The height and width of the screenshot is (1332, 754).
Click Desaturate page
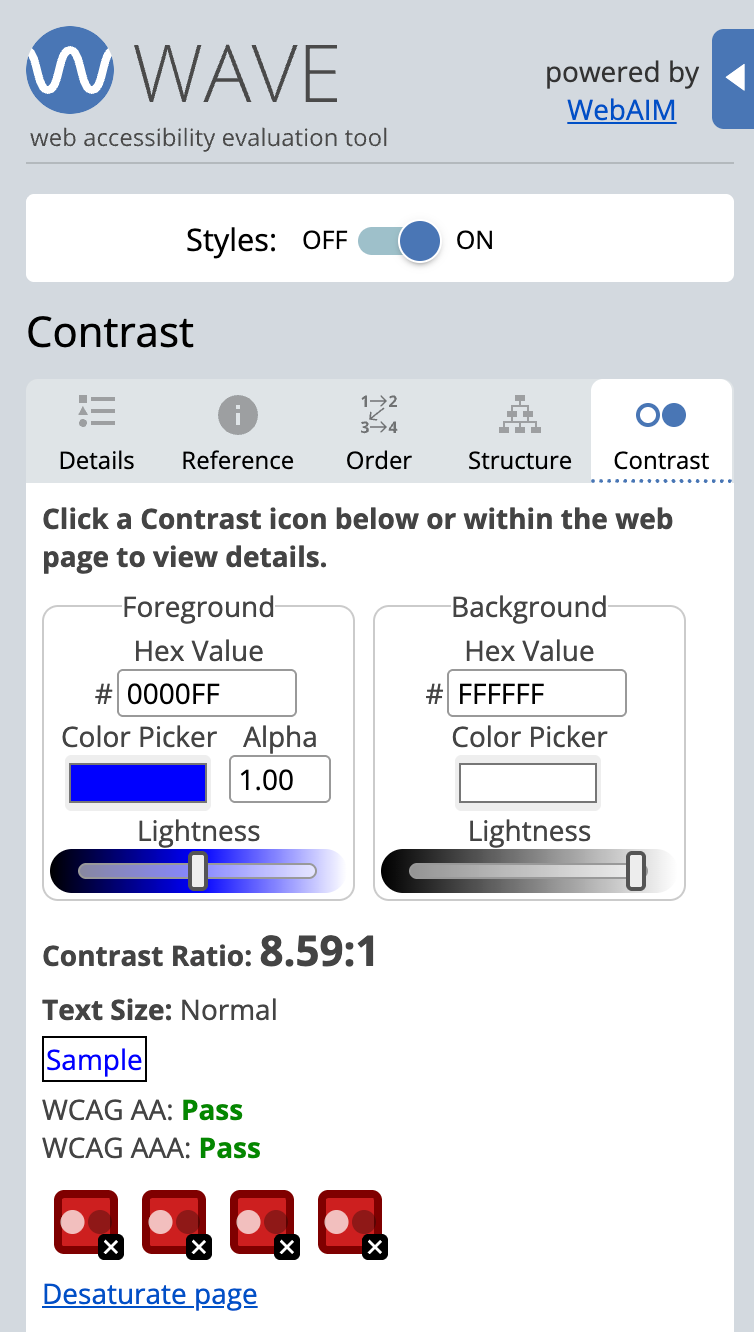[149, 1294]
